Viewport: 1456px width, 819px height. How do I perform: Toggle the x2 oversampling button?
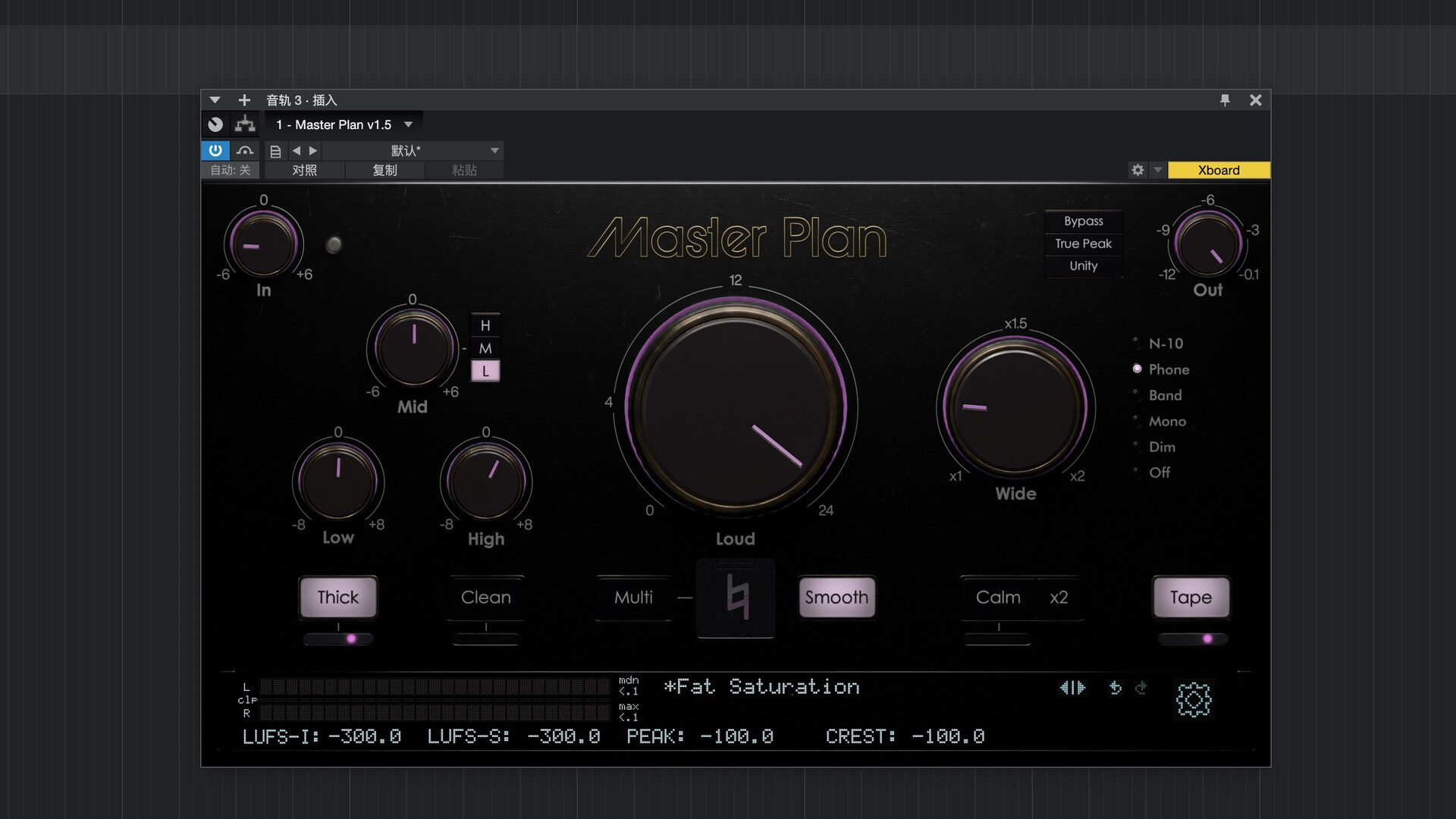[x=1059, y=597]
